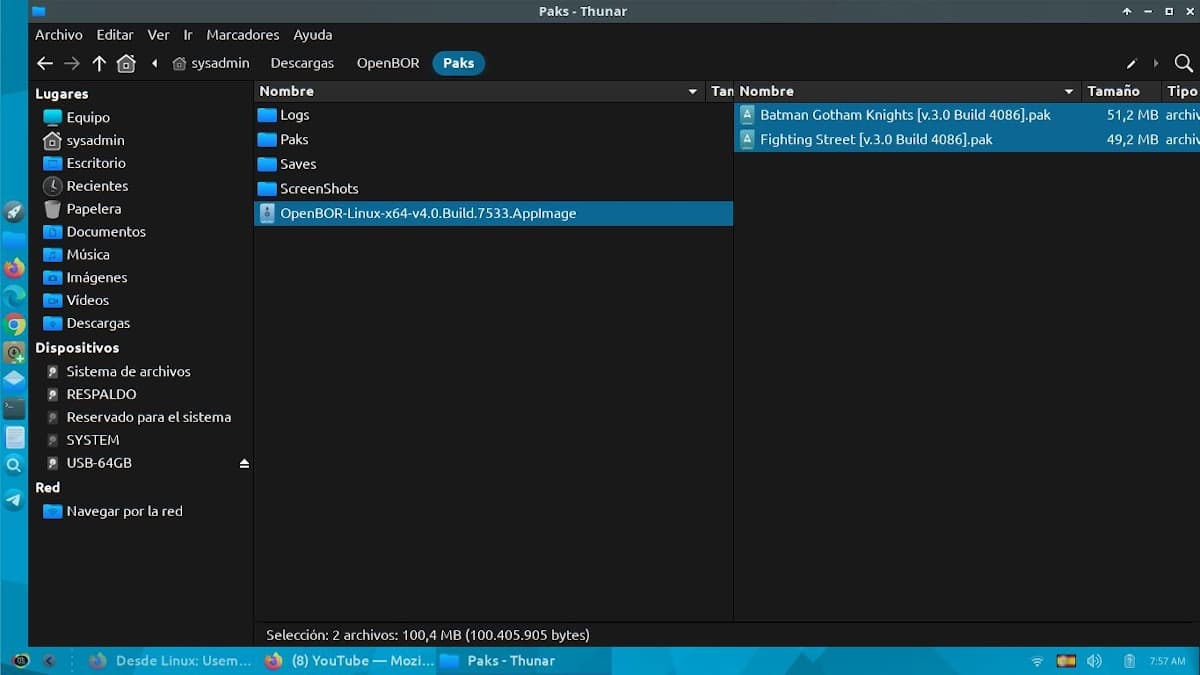Jump to Descargas in the path bar
This screenshot has width=1200, height=675.
(x=302, y=63)
